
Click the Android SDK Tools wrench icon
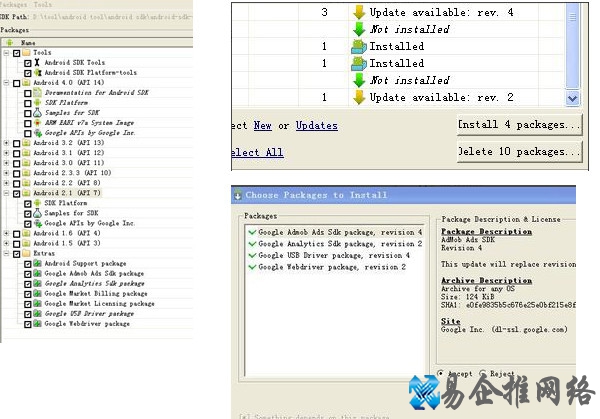(37, 62)
